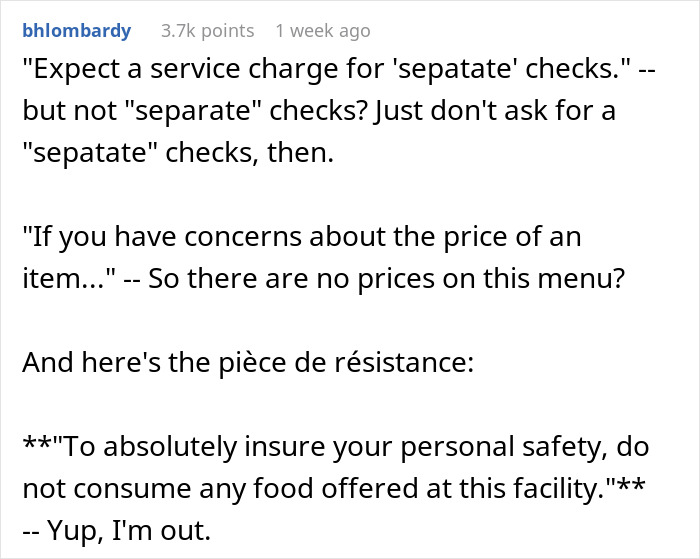Click the 3.7k points score
The width and height of the screenshot is (700, 559).
coord(207,31)
